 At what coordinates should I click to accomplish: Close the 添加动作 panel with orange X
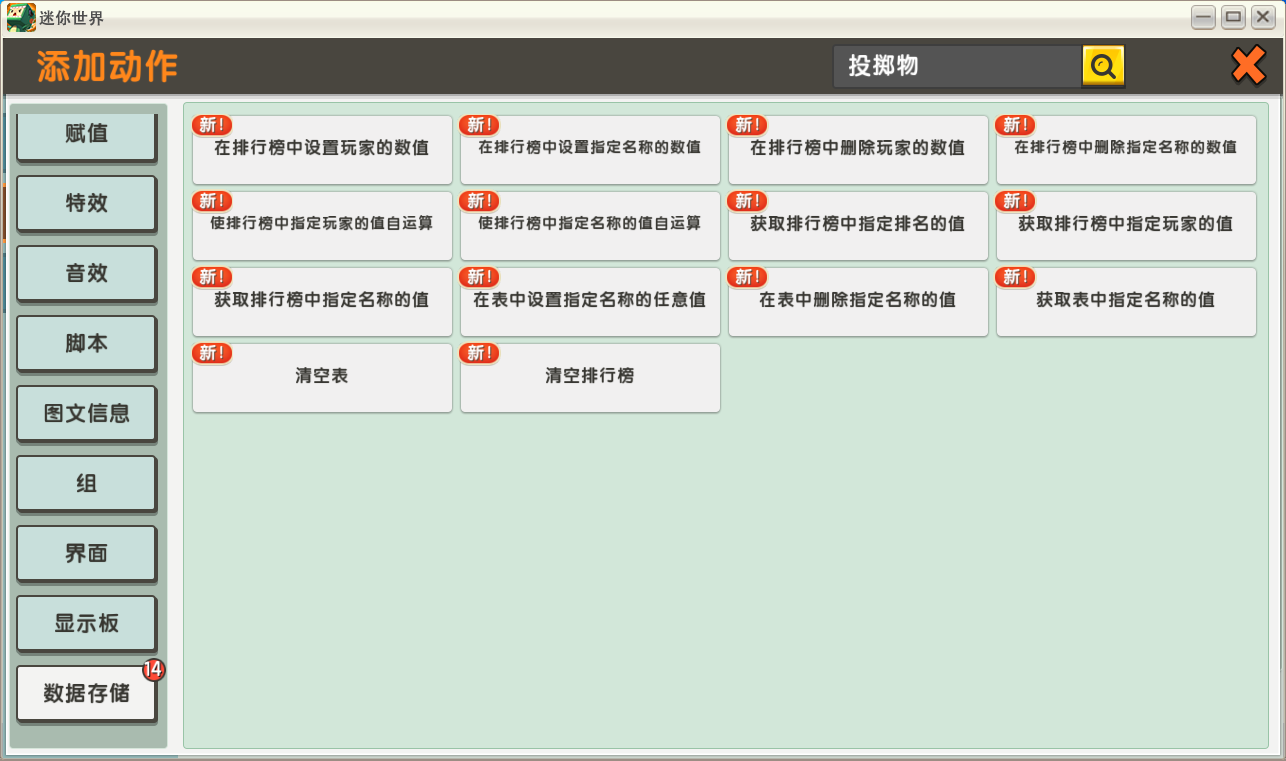(1248, 66)
